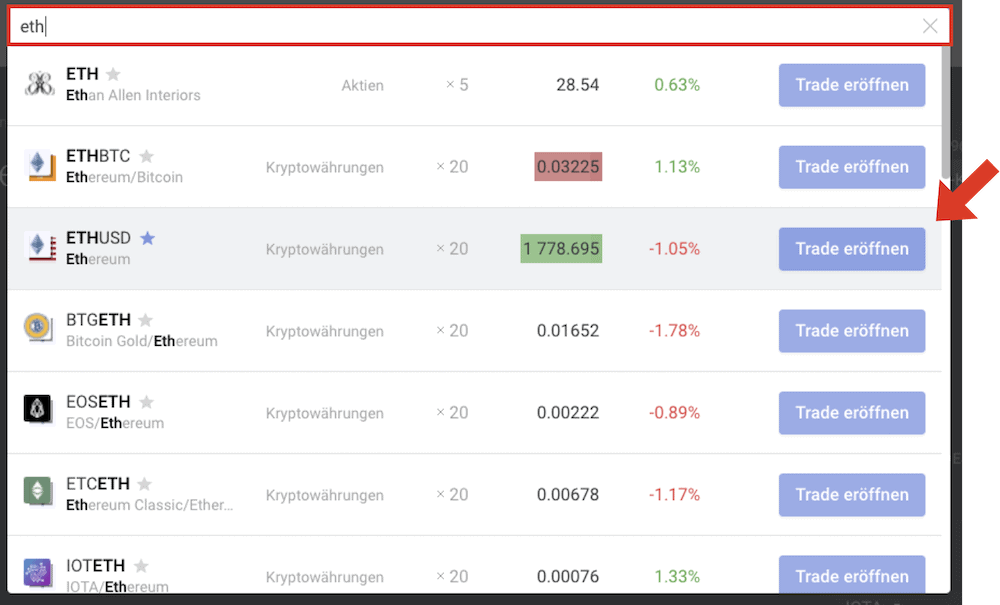This screenshot has height=605, width=1000.
Task: Click the price 0.01652
Action: coord(568,331)
